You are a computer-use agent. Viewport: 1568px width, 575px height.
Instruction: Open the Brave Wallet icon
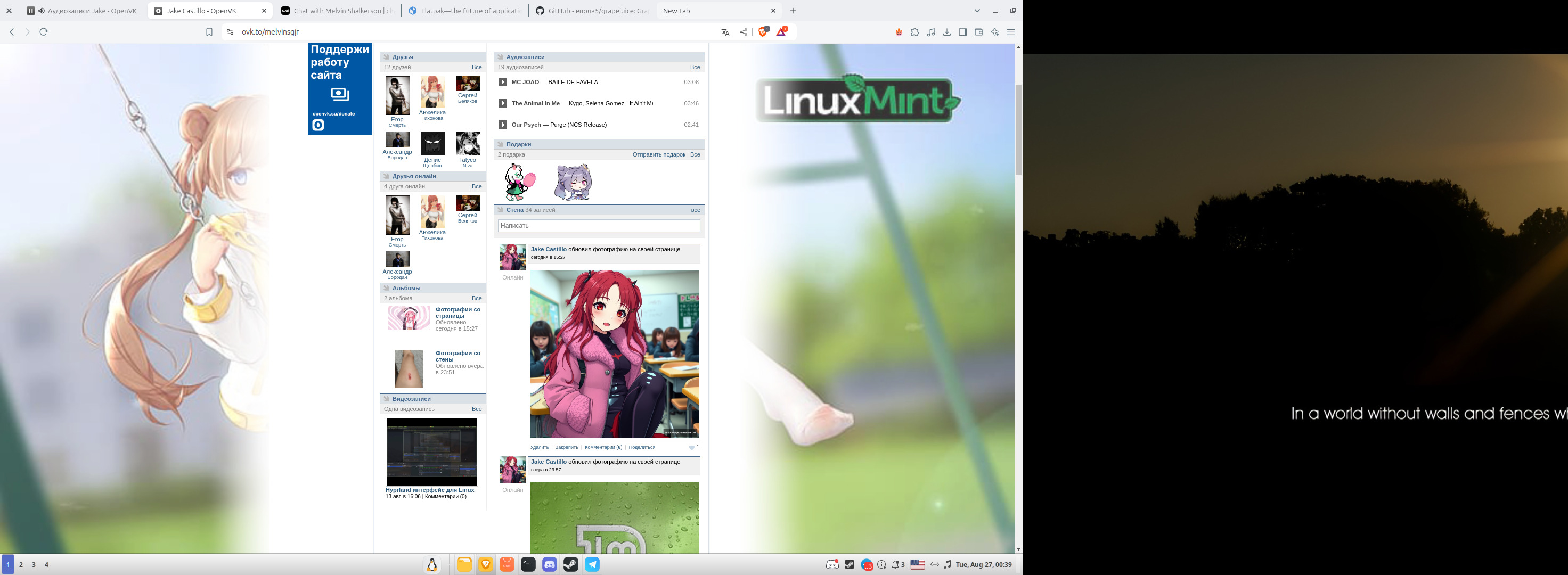tap(979, 32)
